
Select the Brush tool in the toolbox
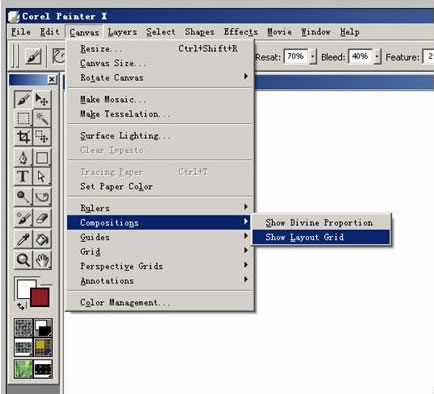click(x=23, y=99)
